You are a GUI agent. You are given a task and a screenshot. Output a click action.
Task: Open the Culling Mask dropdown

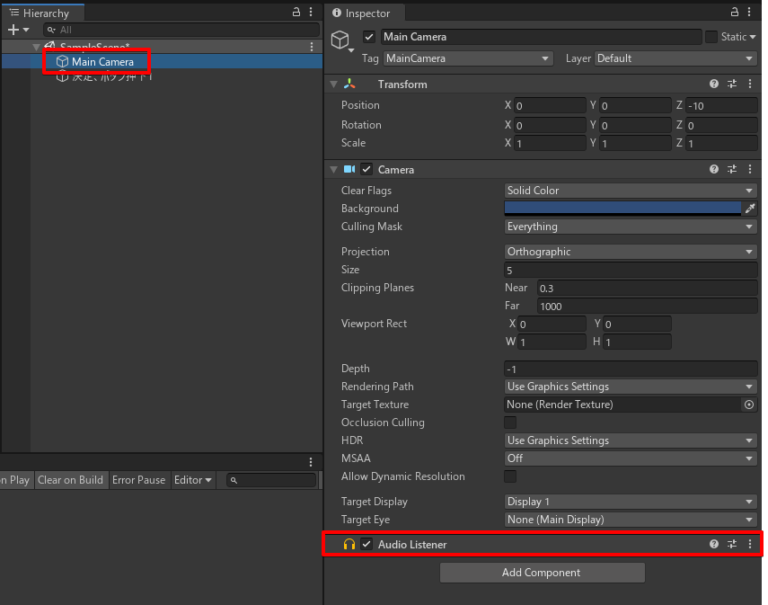(631, 227)
